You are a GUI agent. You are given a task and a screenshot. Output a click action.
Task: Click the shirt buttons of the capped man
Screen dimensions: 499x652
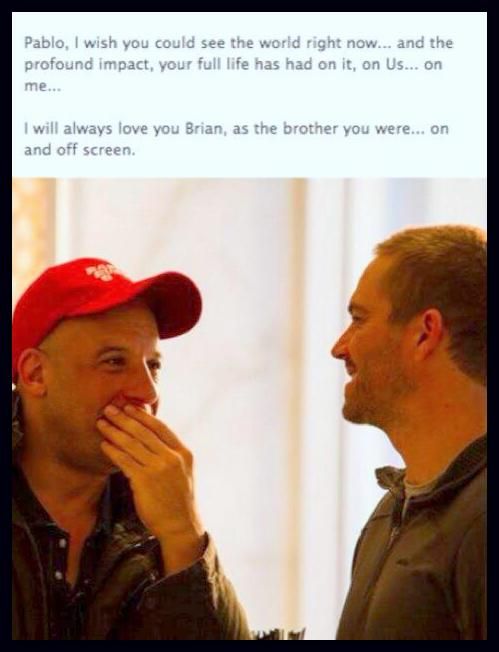click(61, 557)
